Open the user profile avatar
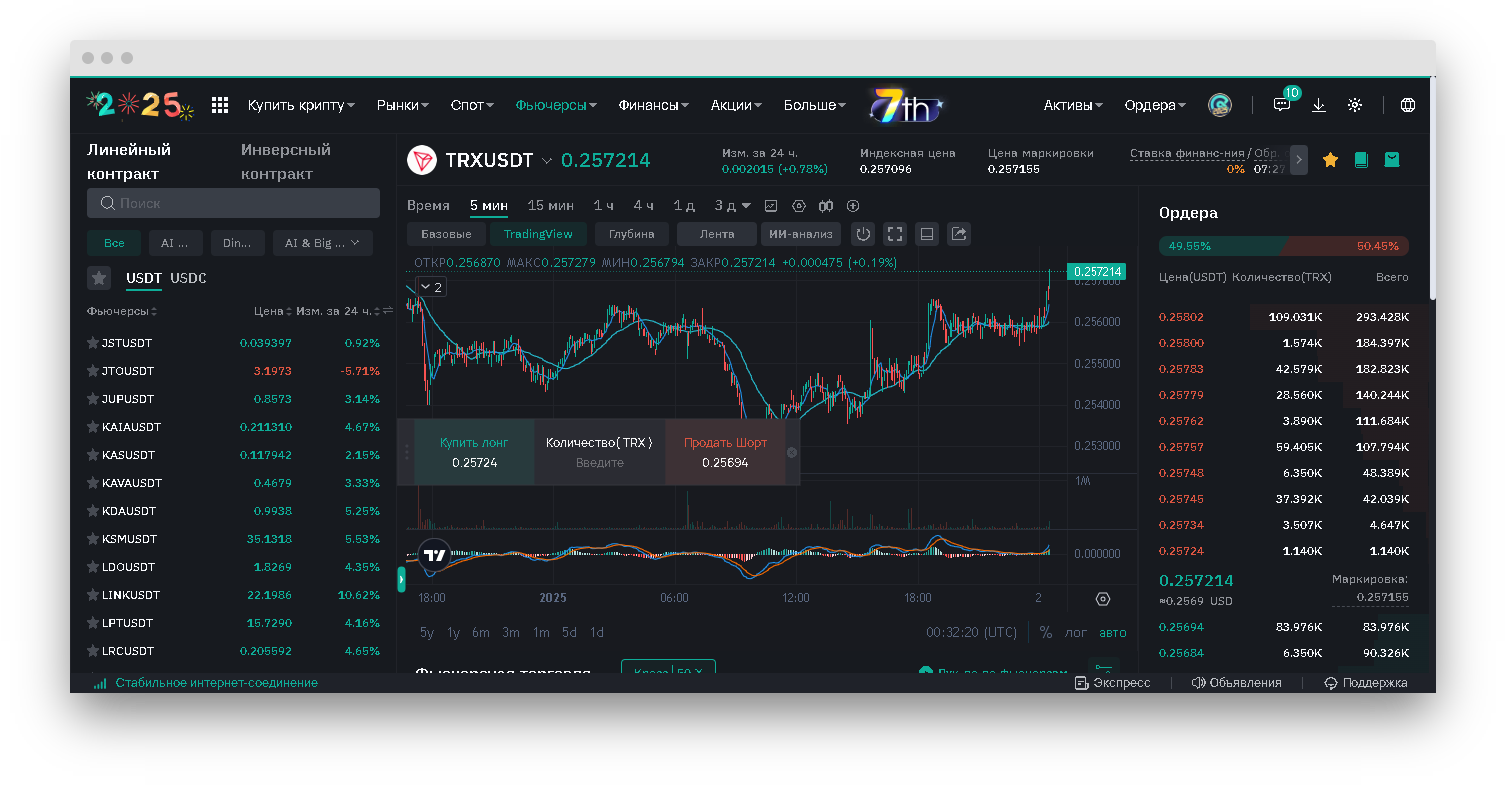Viewport: 1506px width, 793px height. (x=1220, y=105)
